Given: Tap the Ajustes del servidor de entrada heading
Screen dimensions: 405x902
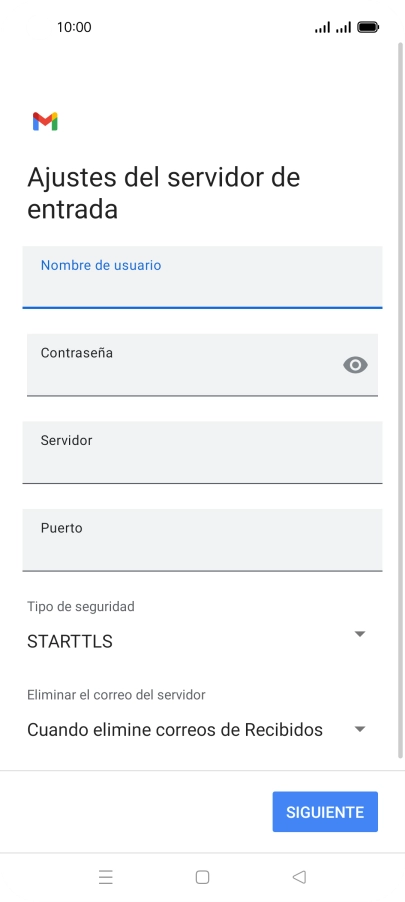Looking at the screenshot, I should coord(163,193).
